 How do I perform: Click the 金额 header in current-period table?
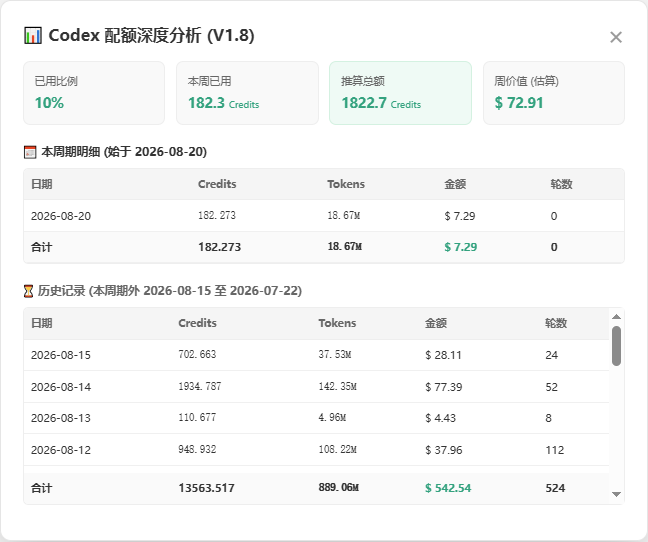455,184
